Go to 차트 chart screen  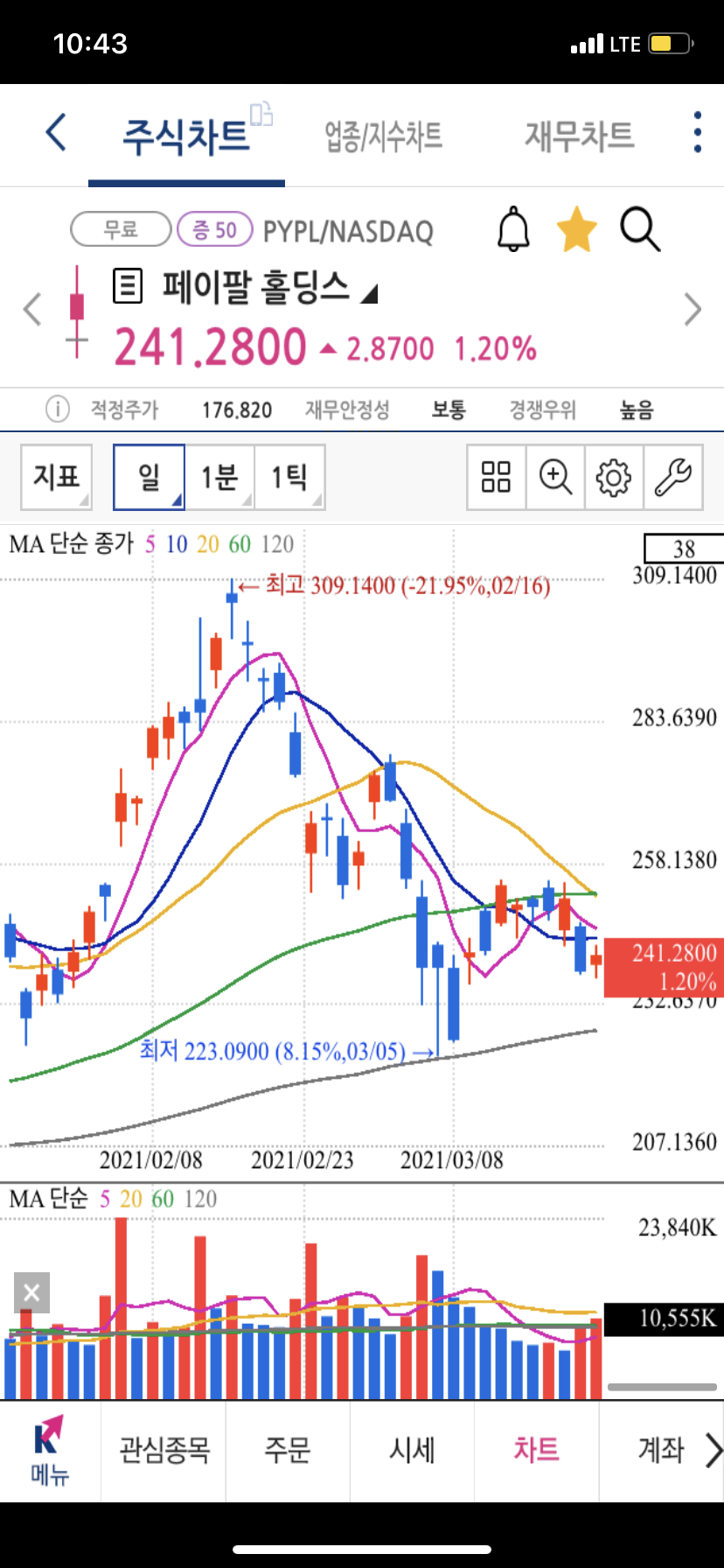536,1451
